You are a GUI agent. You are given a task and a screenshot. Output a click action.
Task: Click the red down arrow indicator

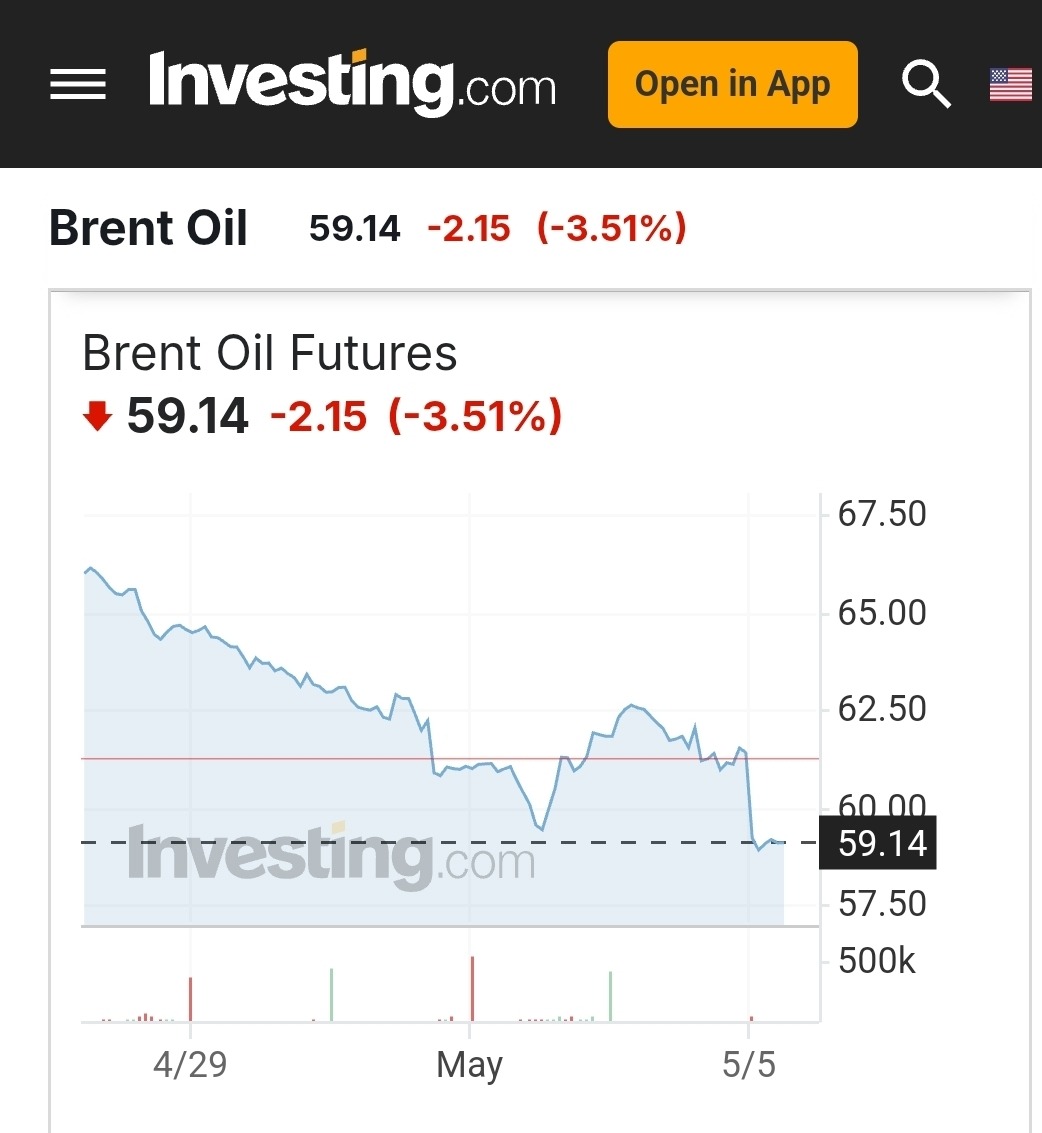point(97,416)
